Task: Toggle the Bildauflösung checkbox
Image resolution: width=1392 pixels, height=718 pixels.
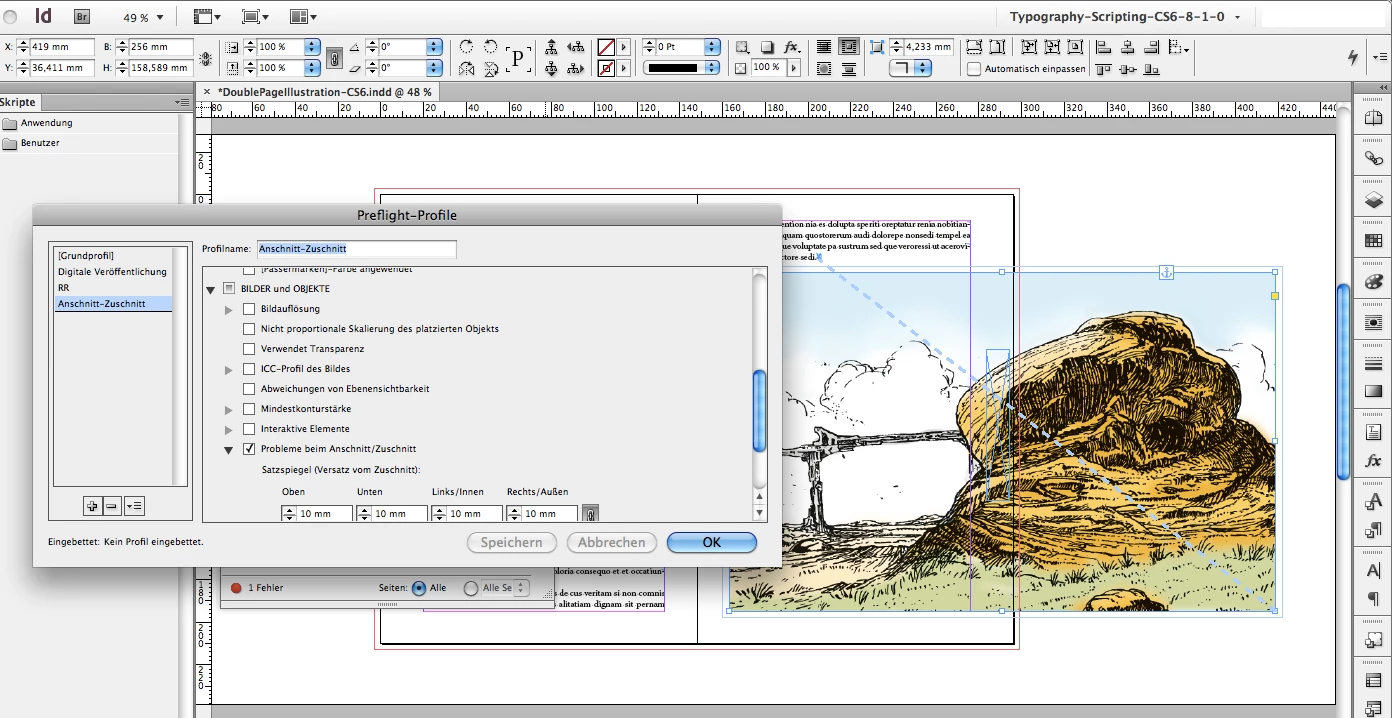Action: click(x=250, y=309)
